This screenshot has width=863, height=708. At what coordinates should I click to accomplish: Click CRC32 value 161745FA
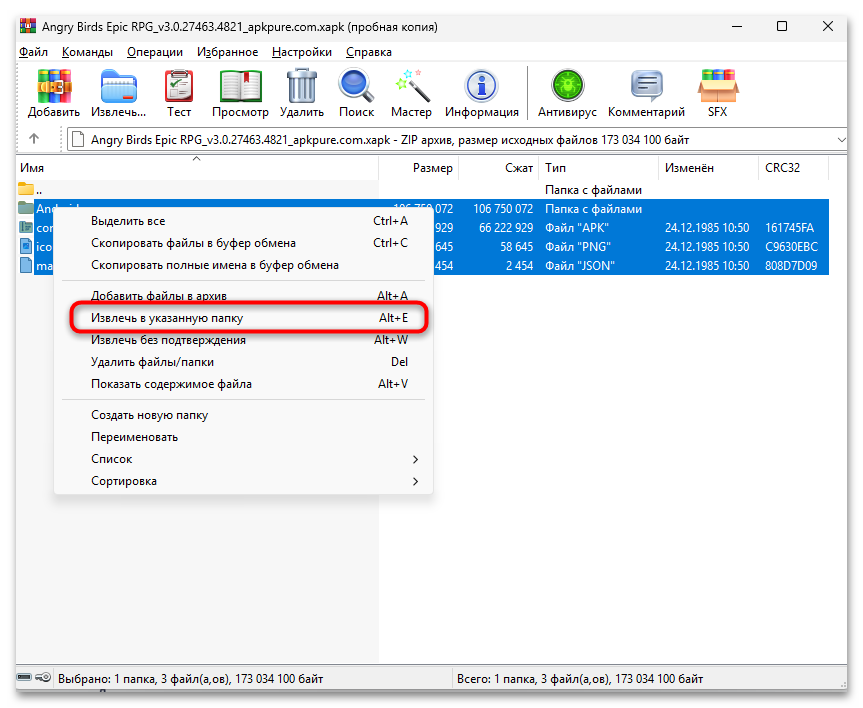789,228
